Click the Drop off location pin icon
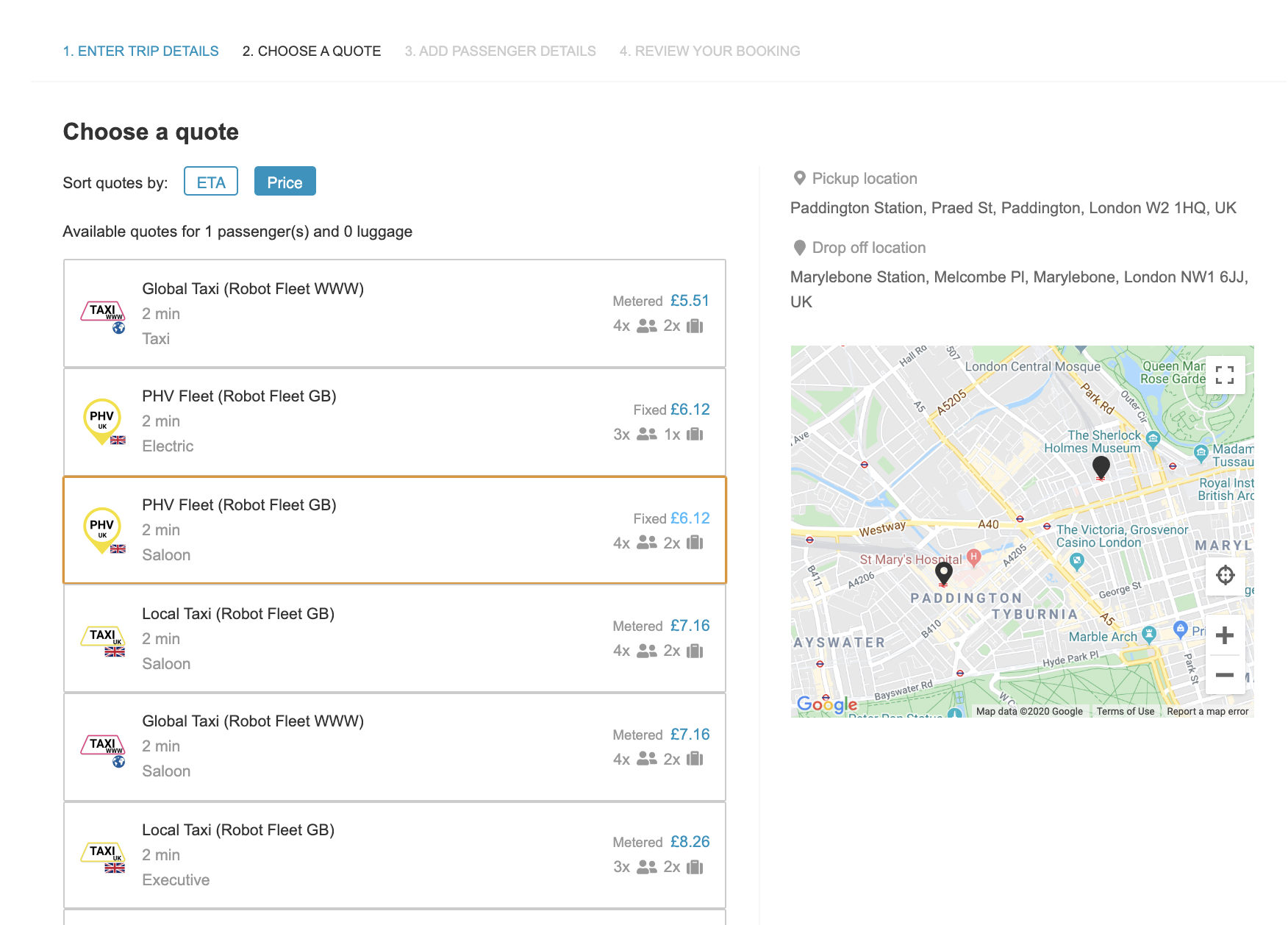This screenshot has height=925, width=1288. point(800,248)
